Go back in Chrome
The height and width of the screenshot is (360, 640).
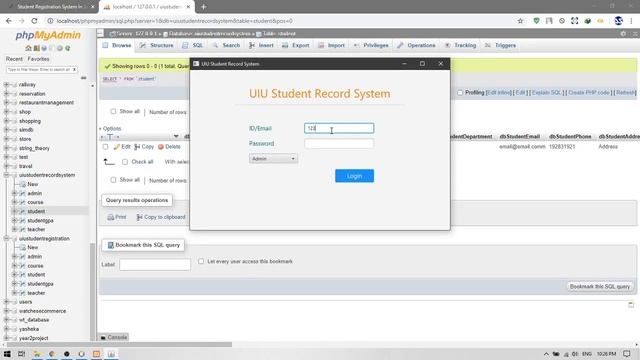click(x=9, y=21)
